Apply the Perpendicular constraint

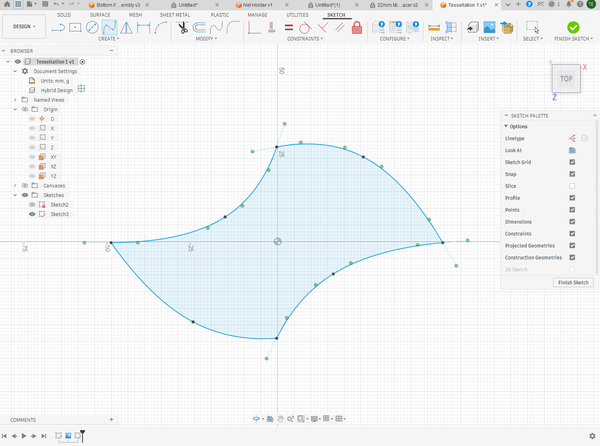323,28
